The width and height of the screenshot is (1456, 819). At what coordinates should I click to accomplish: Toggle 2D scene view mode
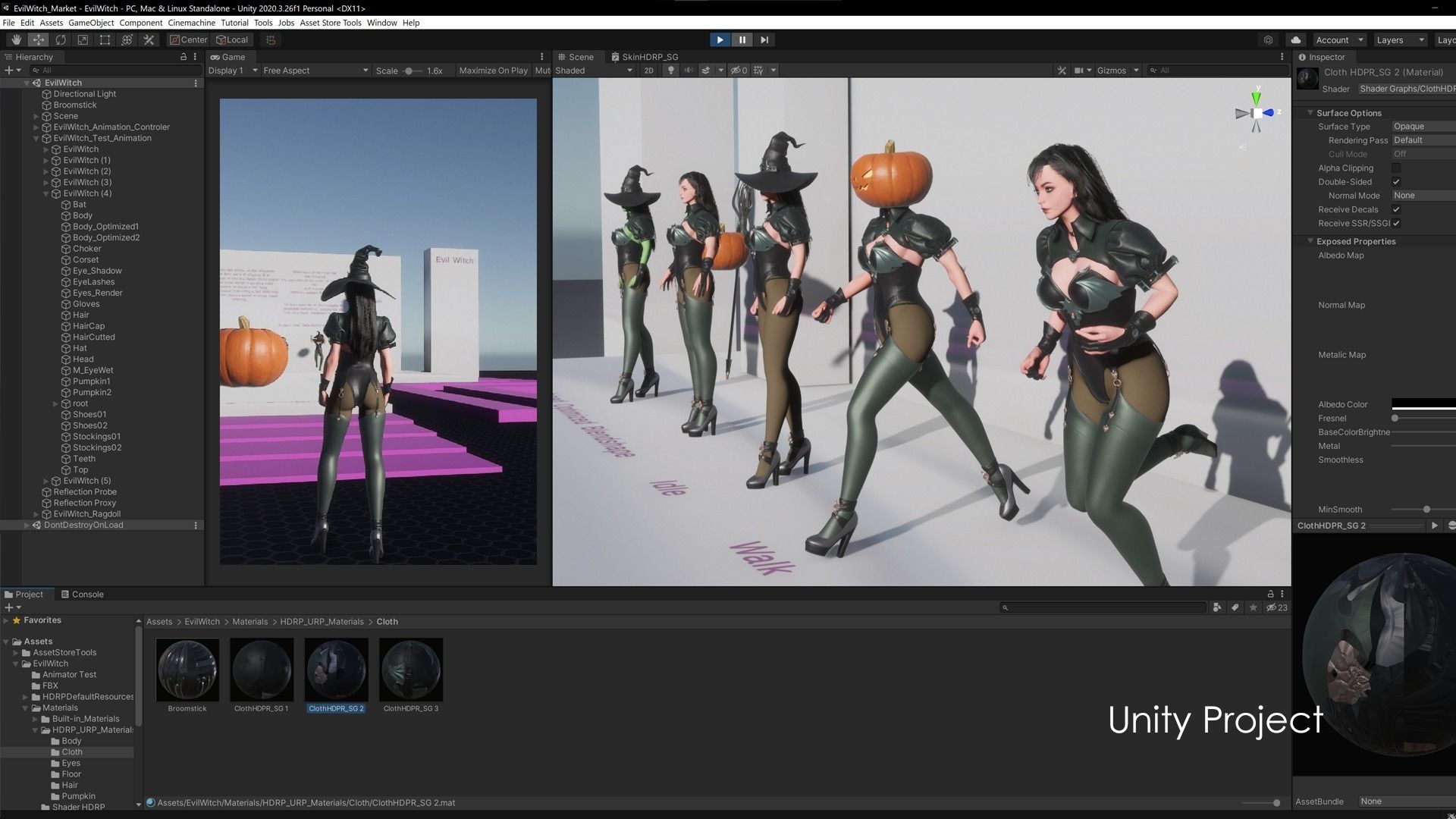648,71
